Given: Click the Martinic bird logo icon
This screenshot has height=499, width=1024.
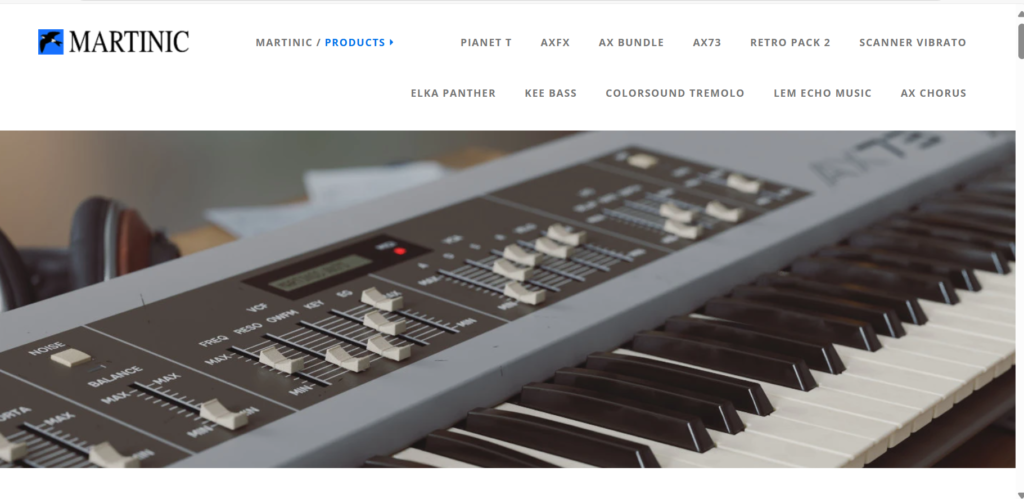Looking at the screenshot, I should click(x=50, y=42).
